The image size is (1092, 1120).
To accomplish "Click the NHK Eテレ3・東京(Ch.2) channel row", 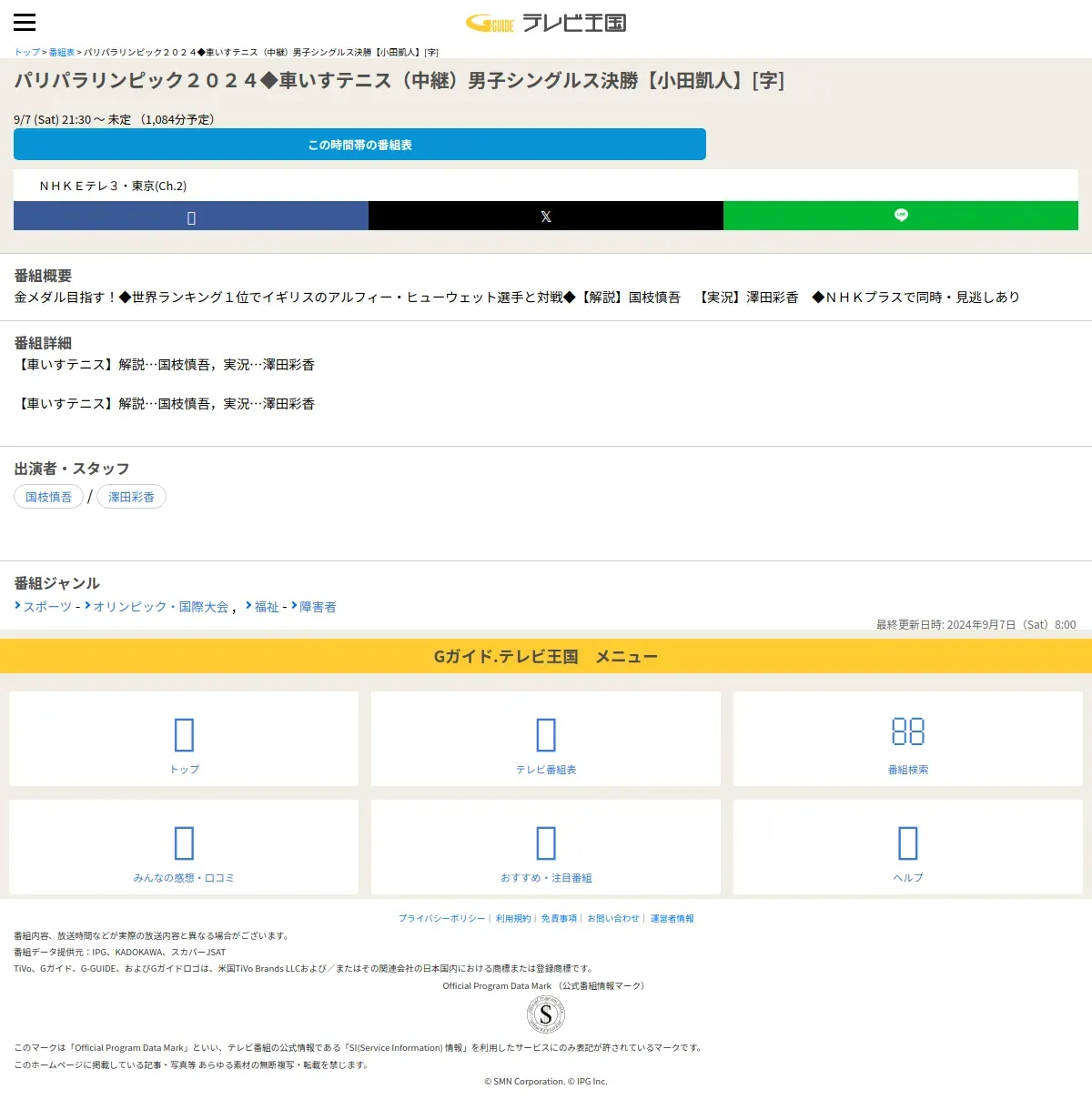I will tap(546, 186).
